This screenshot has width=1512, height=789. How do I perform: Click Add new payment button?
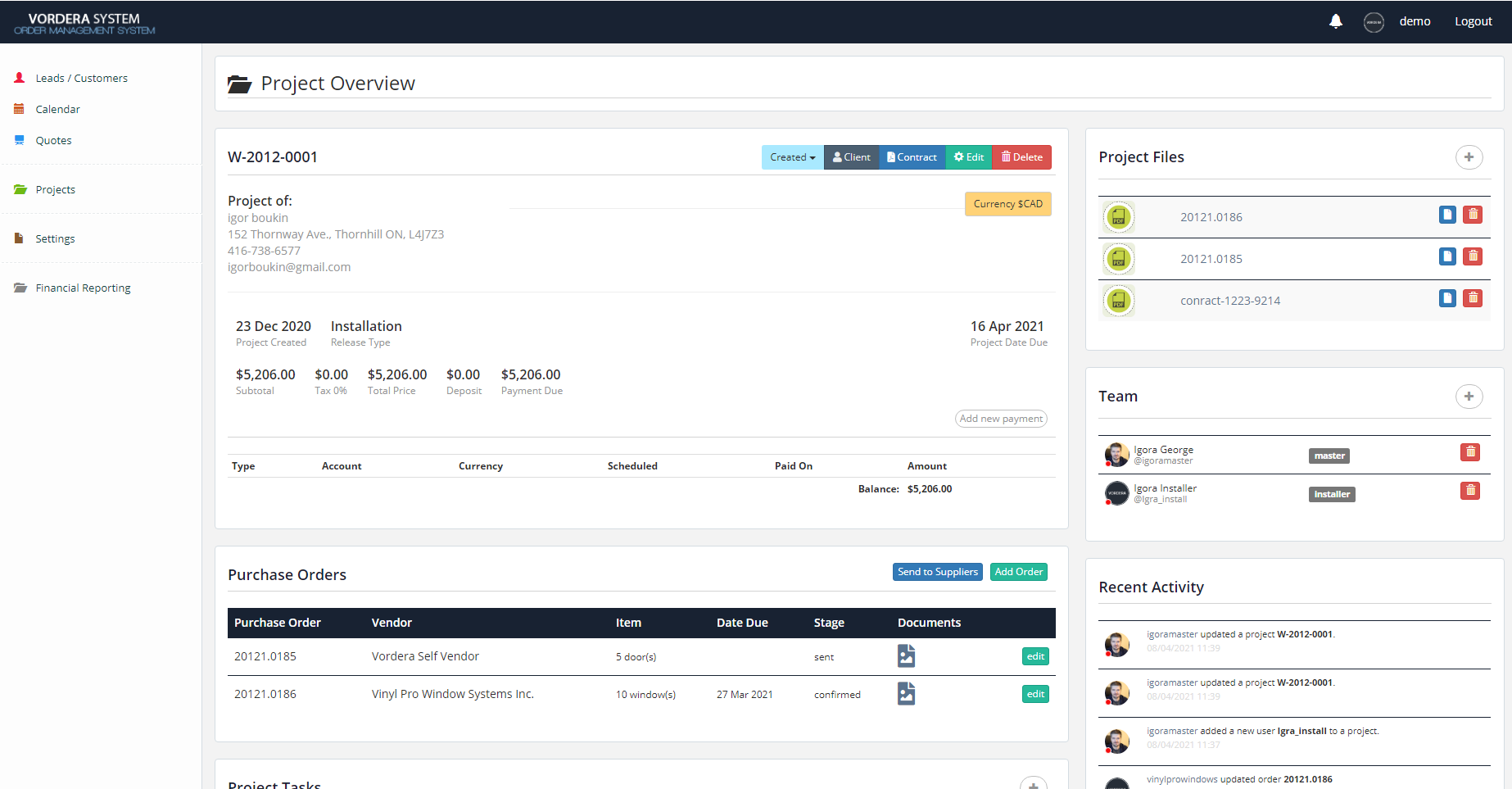(x=1001, y=419)
